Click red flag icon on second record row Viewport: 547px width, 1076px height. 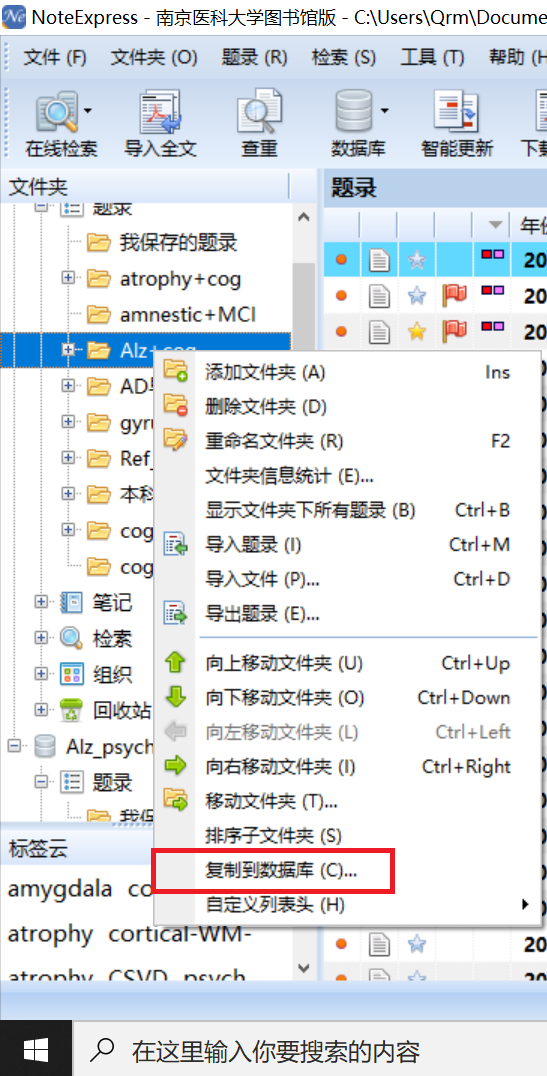[x=454, y=295]
